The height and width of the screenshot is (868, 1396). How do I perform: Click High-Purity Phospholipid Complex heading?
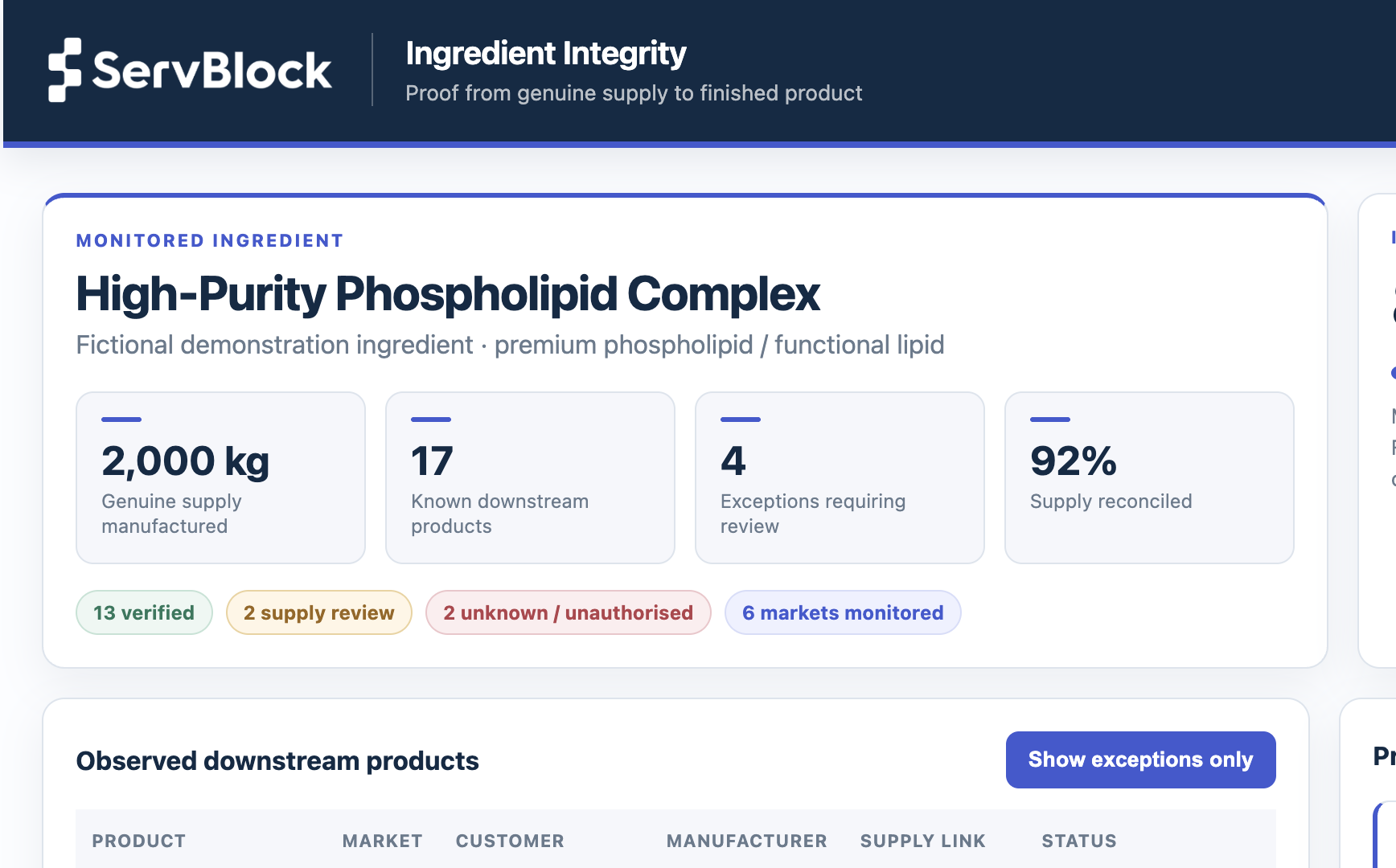click(x=448, y=294)
